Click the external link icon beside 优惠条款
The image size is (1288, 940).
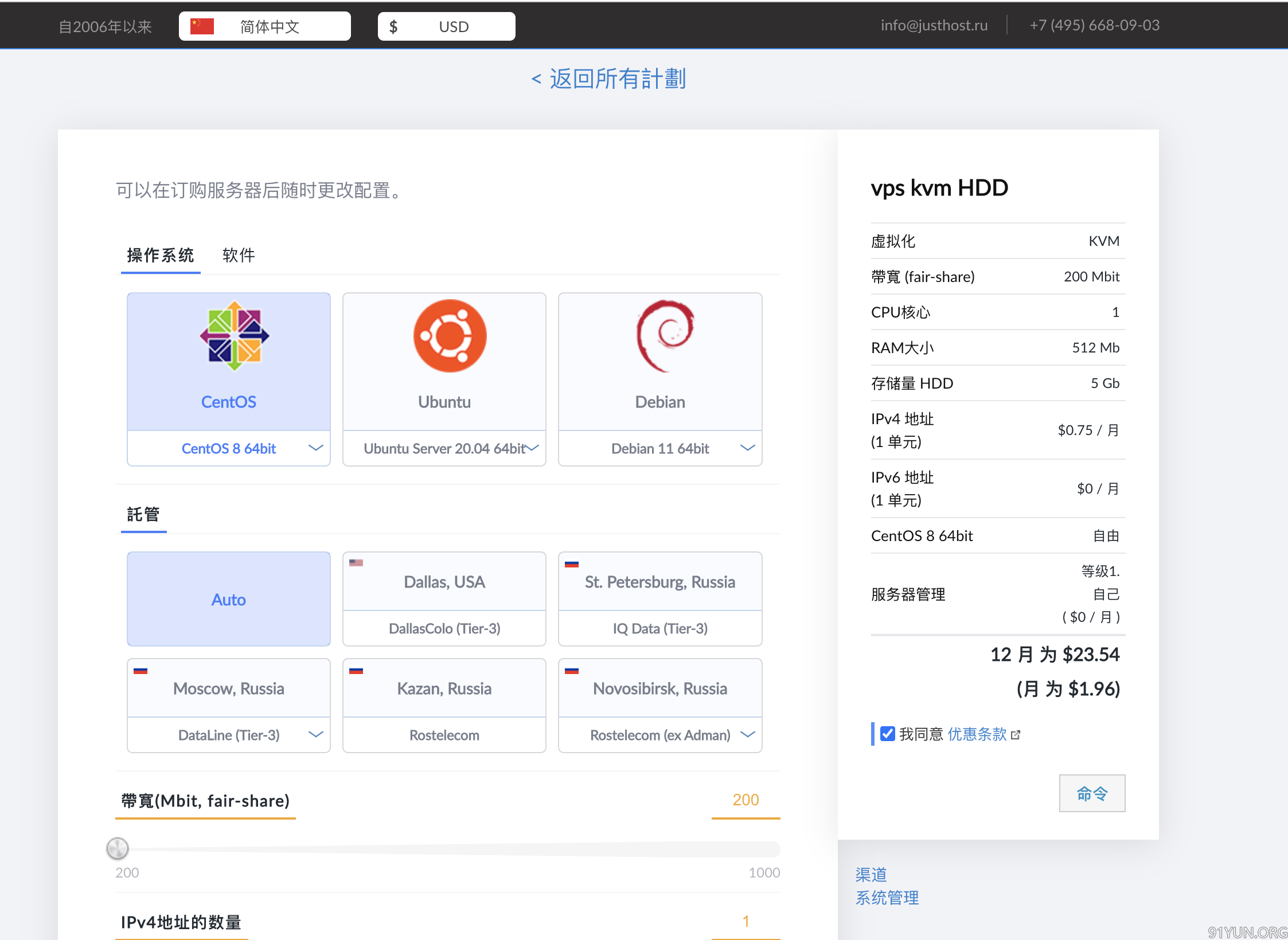pyautogui.click(x=1016, y=735)
